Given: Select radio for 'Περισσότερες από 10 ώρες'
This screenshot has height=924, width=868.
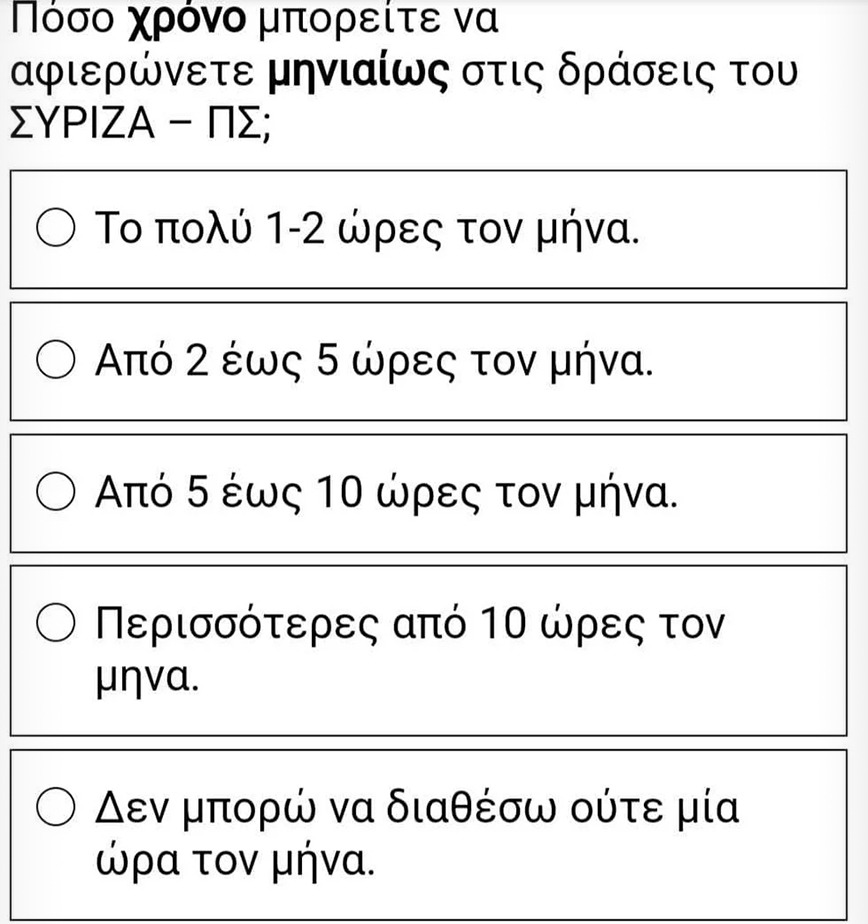Looking at the screenshot, I should [x=56, y=625].
